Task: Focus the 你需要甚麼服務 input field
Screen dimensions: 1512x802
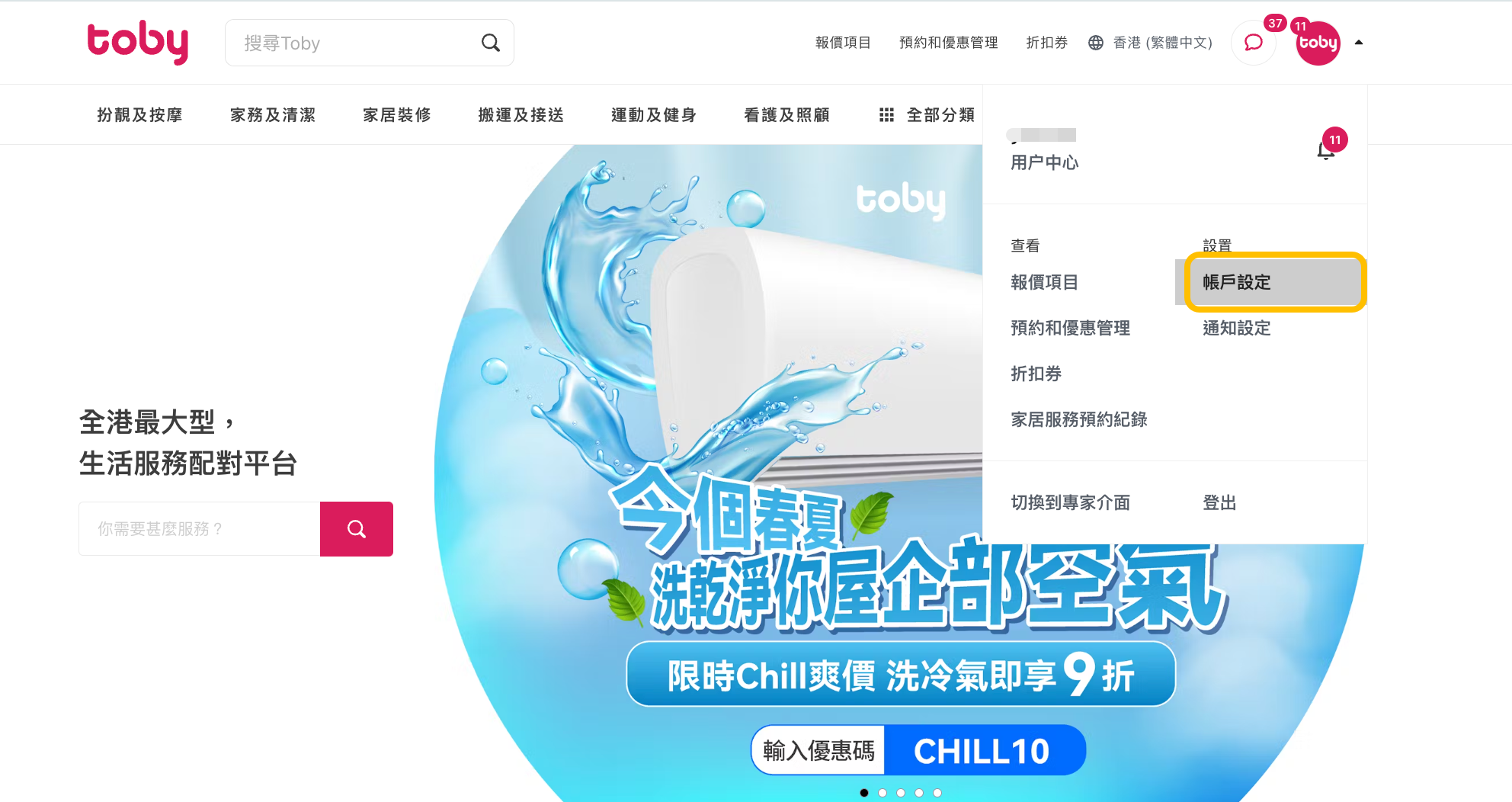Action: pos(200,529)
